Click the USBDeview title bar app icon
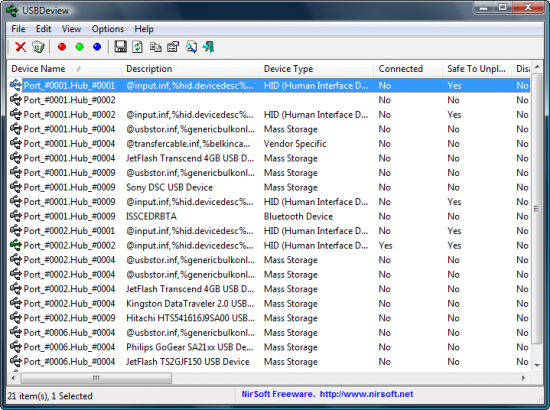The height and width of the screenshot is (410, 550). (x=12, y=11)
